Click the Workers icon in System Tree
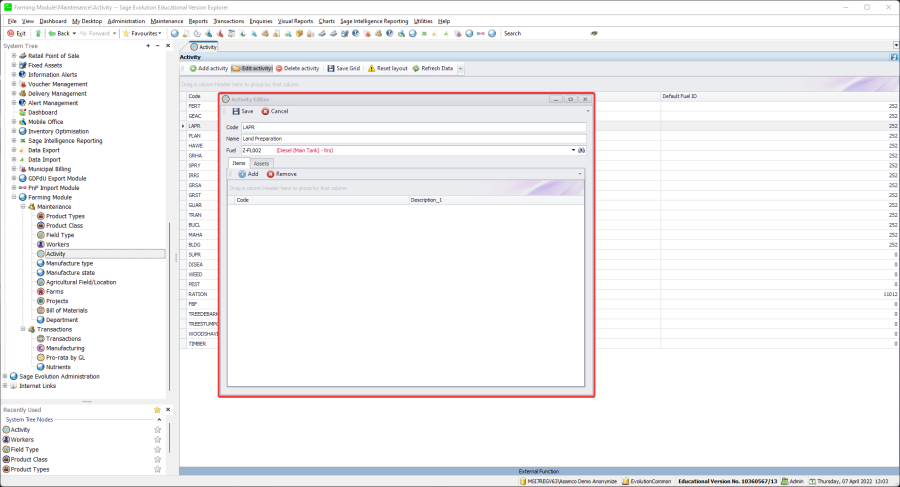Viewport: 900px width, 487px height. tap(40, 244)
